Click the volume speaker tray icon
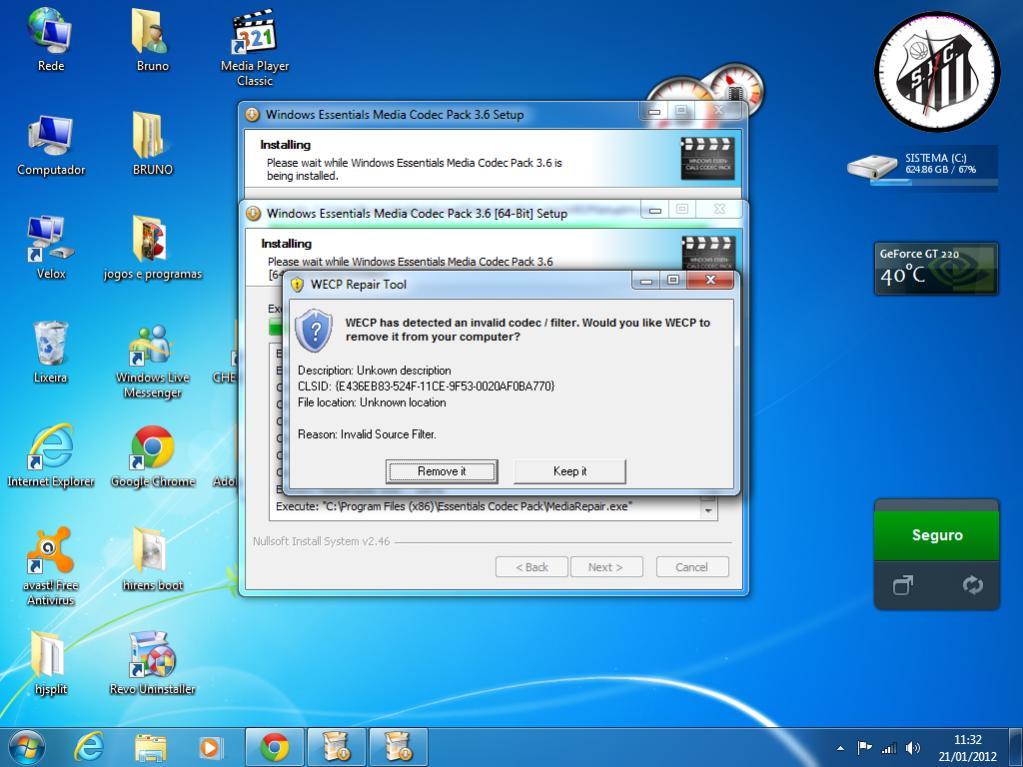The height and width of the screenshot is (767, 1023). (913, 747)
